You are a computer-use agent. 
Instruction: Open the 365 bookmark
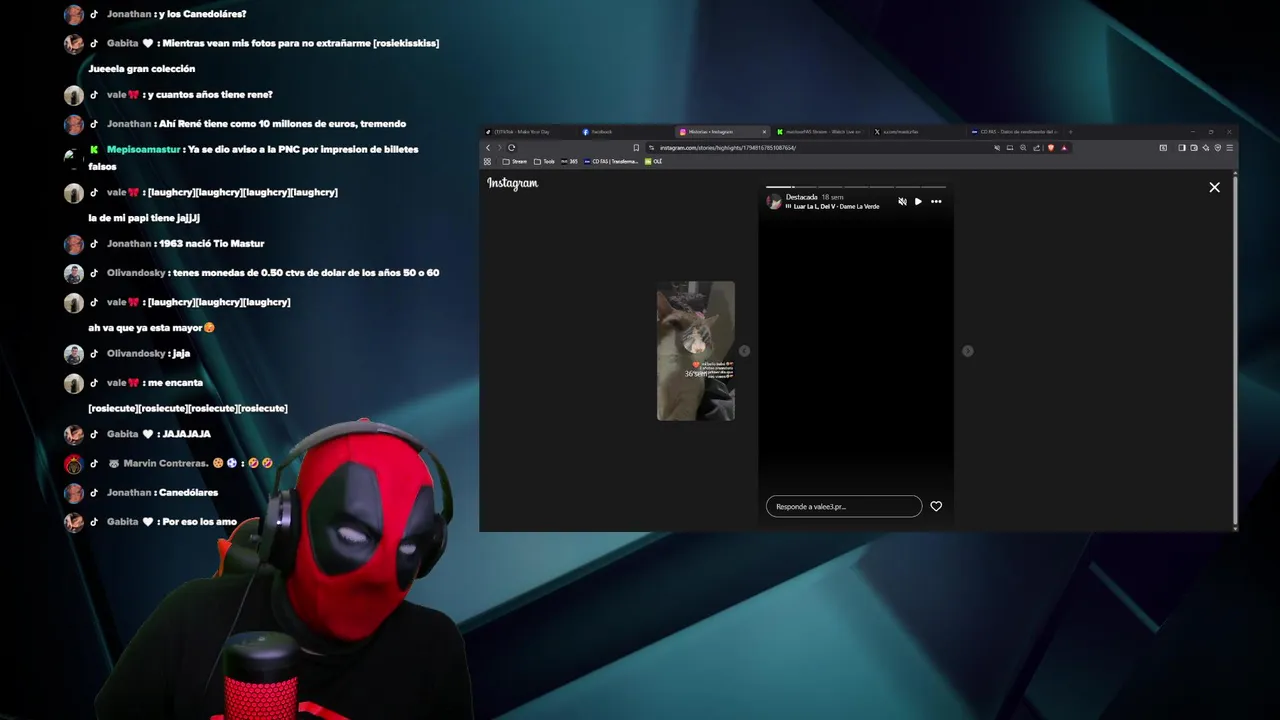pos(569,161)
